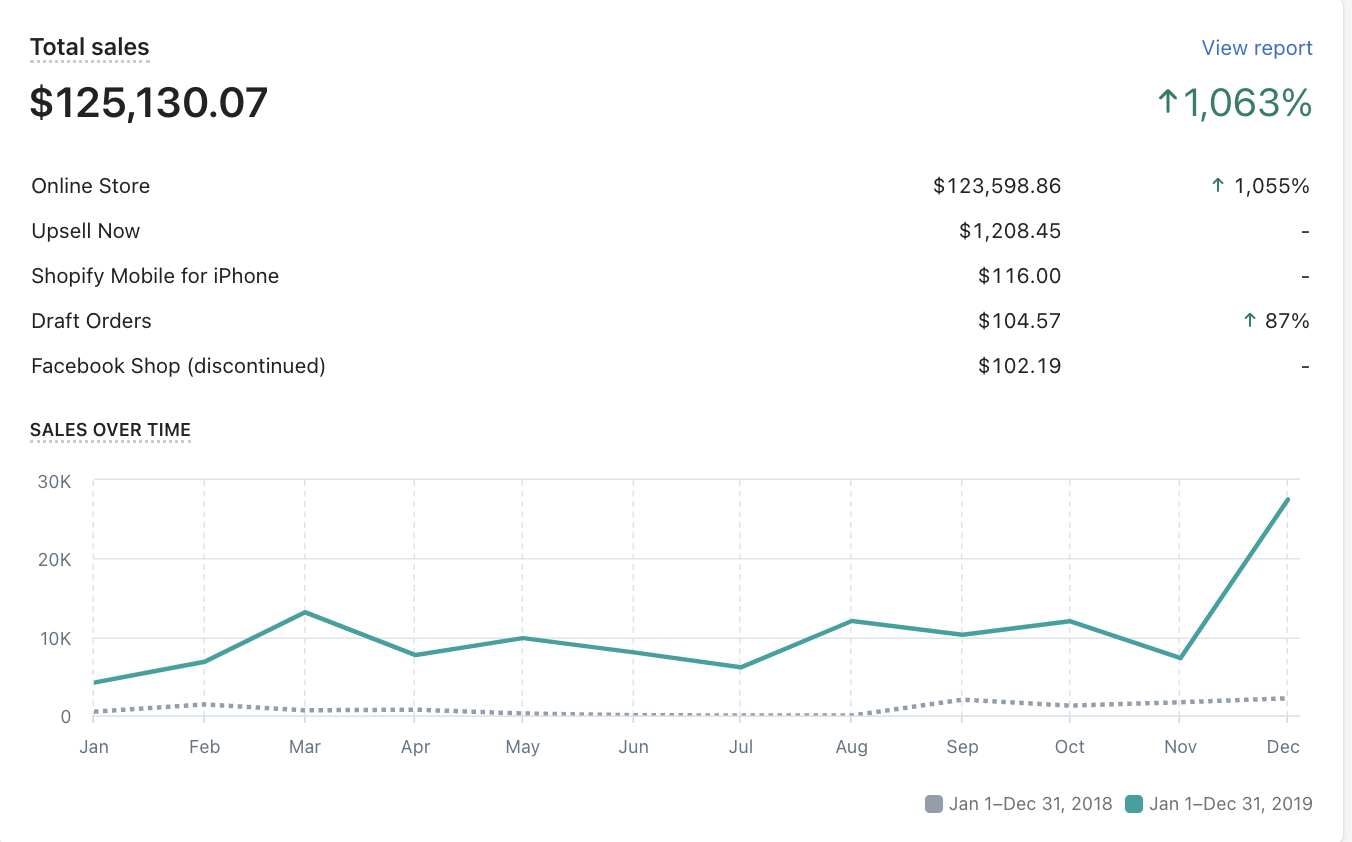This screenshot has width=1352, height=842.
Task: Click the gray 2018 legend swatch
Action: [934, 804]
